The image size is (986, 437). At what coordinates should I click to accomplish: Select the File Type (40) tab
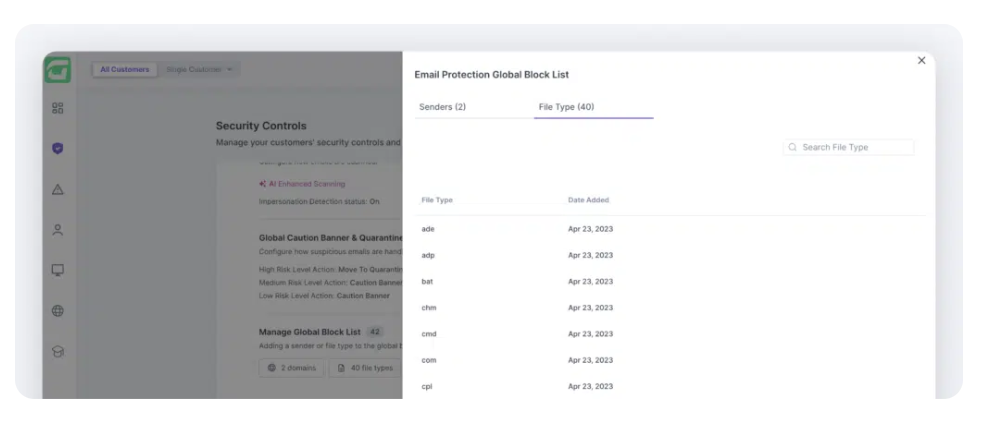click(566, 107)
